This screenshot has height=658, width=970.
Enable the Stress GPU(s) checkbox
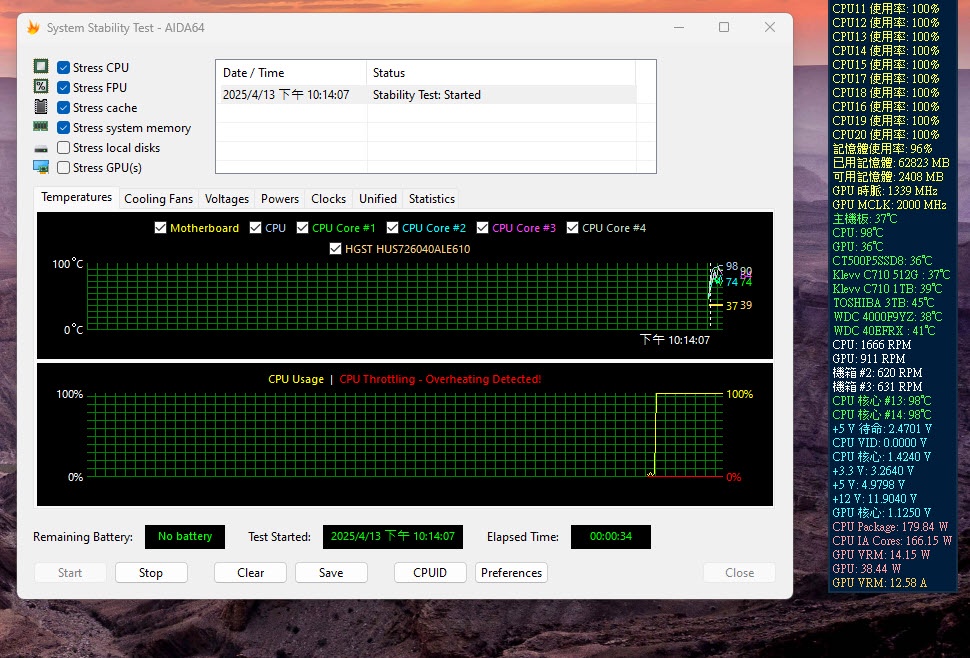pos(64,168)
